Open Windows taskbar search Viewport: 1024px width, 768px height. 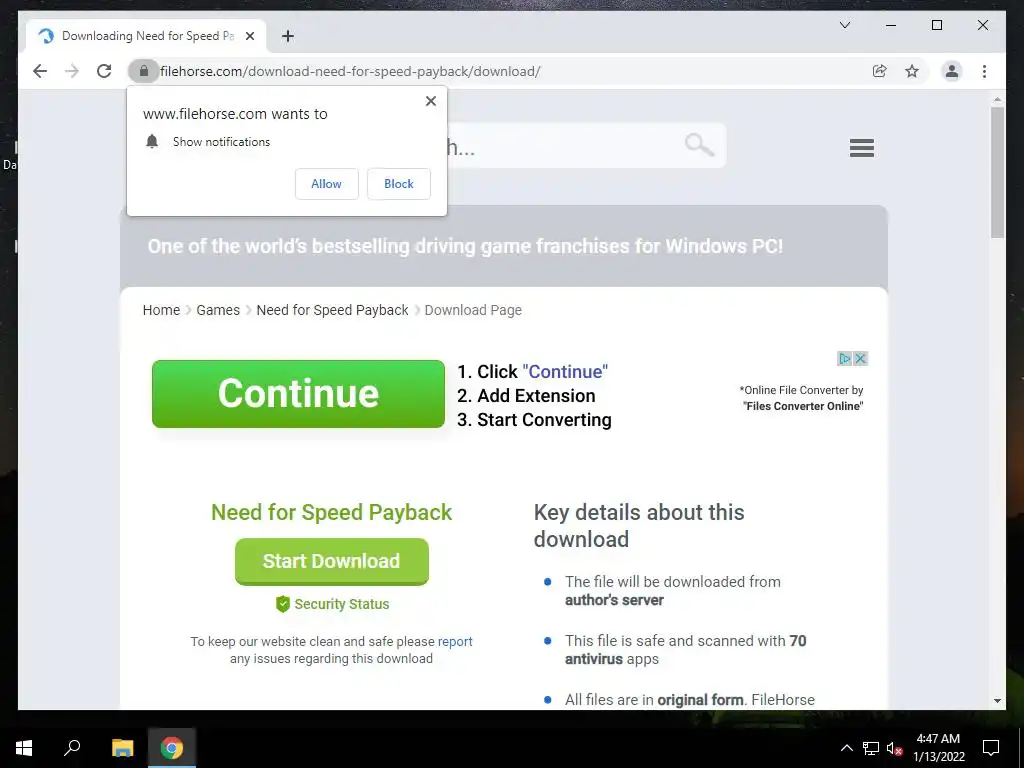(x=72, y=748)
